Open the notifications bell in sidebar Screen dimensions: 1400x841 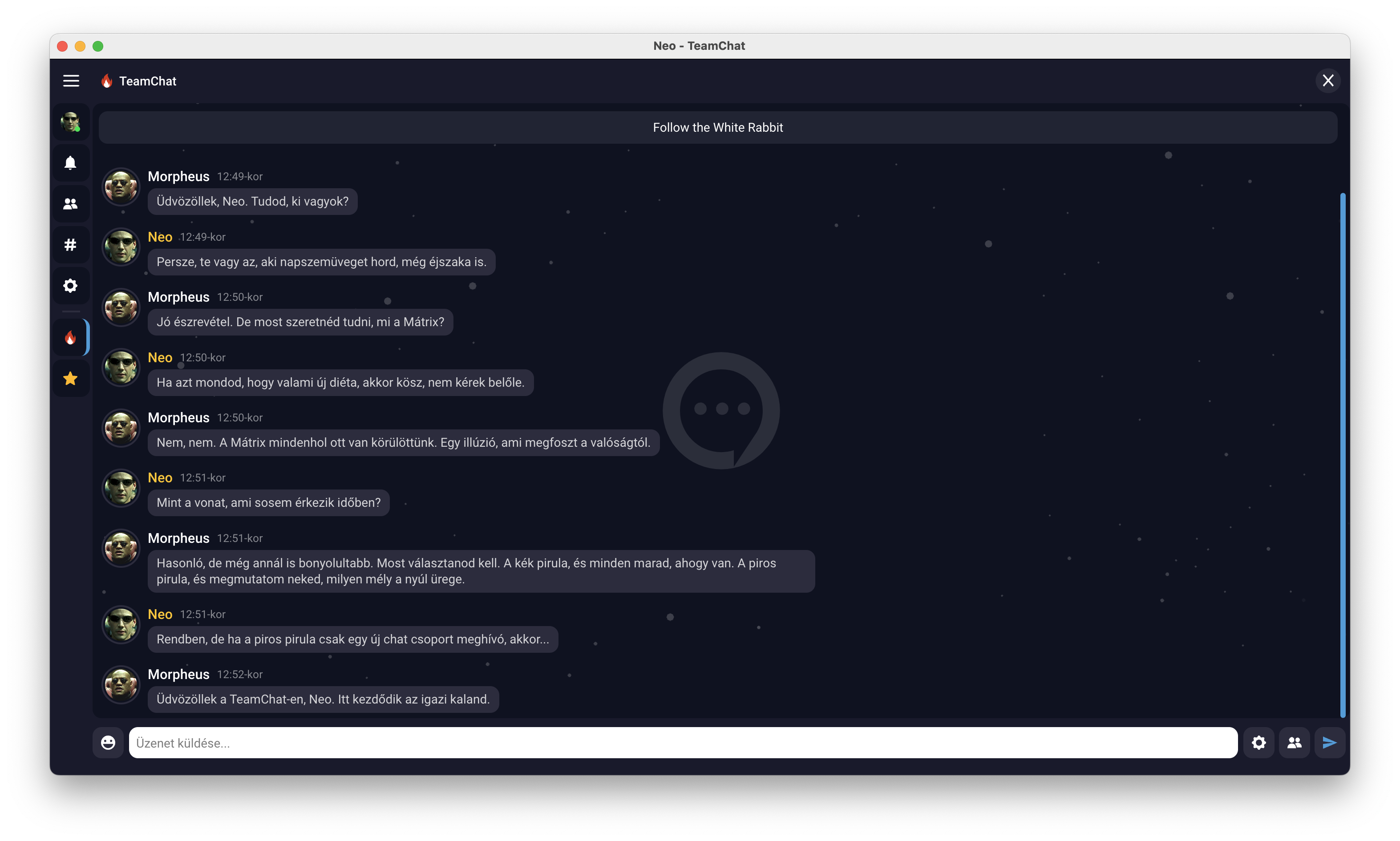[x=70, y=163]
